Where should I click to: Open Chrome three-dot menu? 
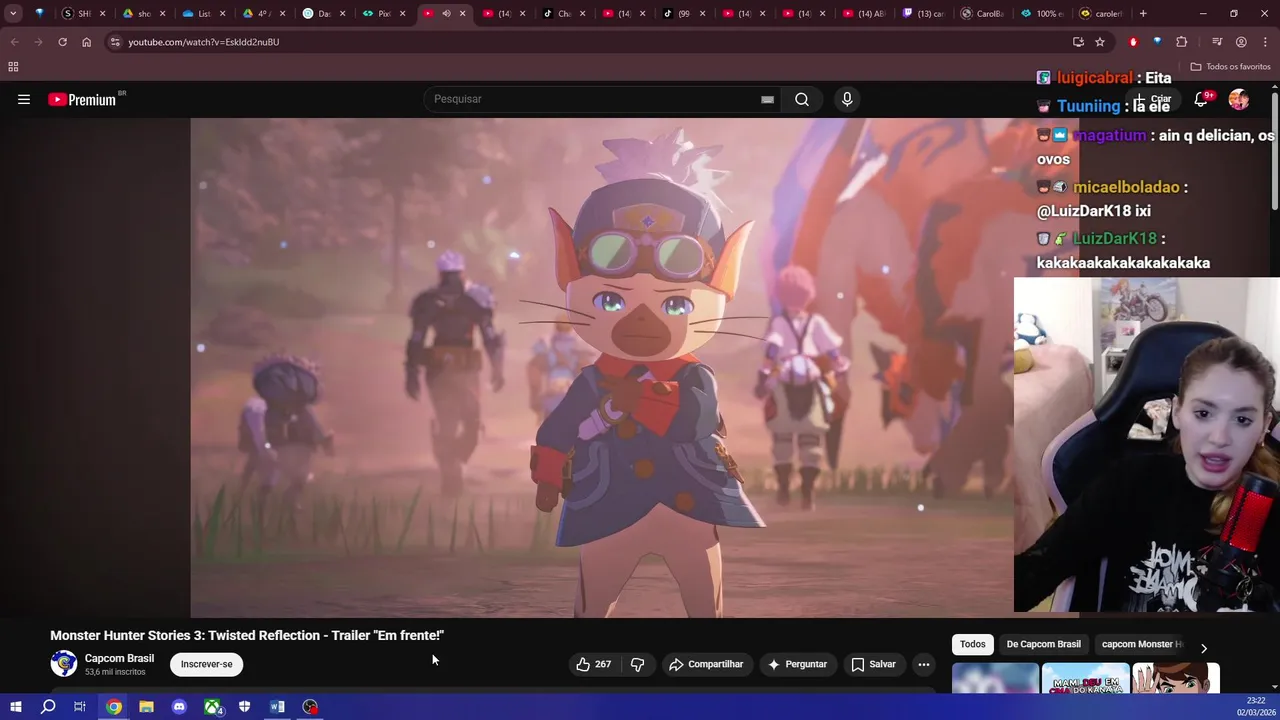click(1265, 42)
